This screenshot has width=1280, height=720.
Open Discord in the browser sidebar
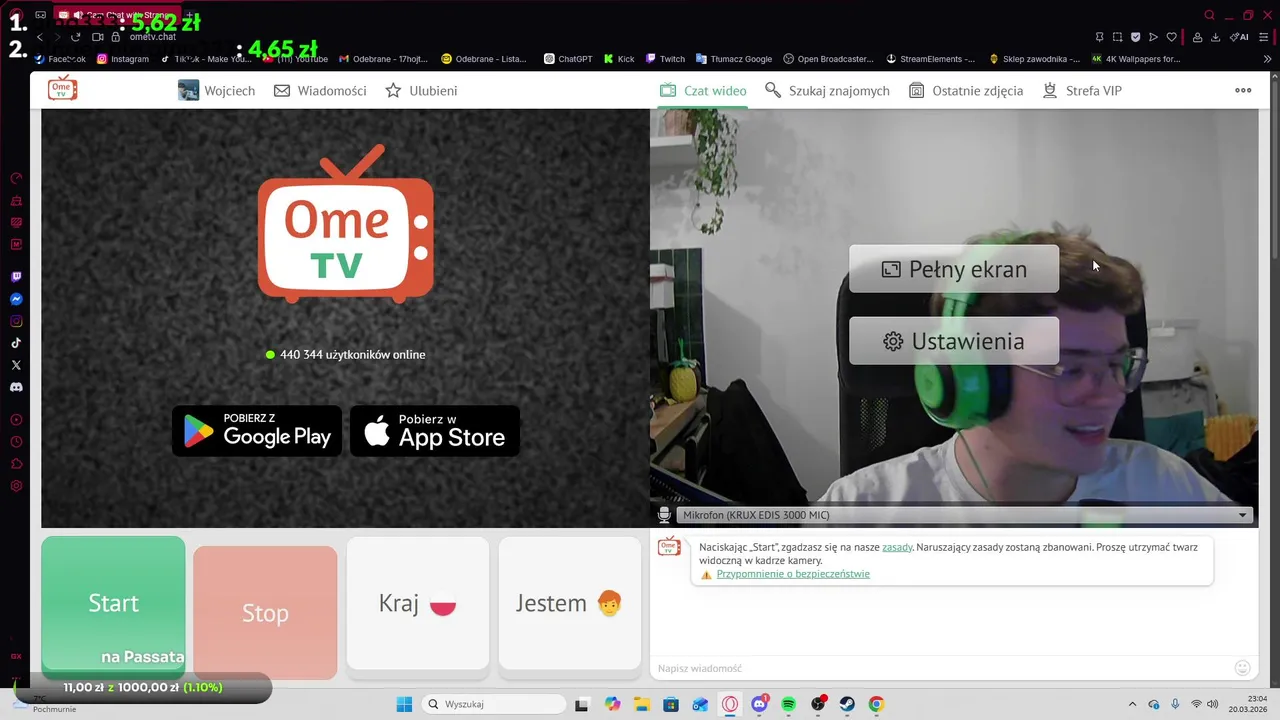tap(16, 387)
